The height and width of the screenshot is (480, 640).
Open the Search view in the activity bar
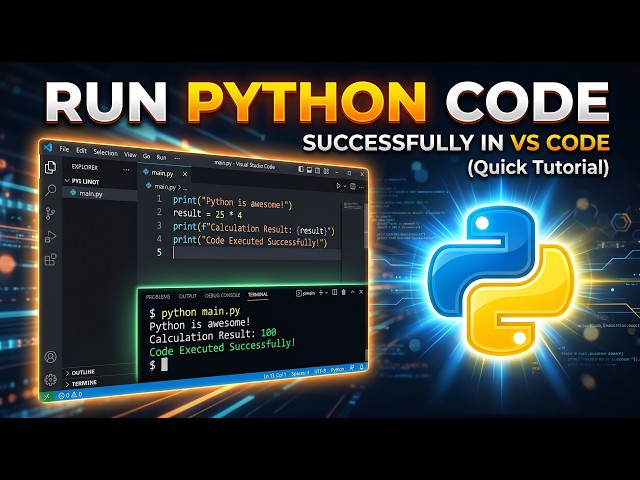(51, 190)
